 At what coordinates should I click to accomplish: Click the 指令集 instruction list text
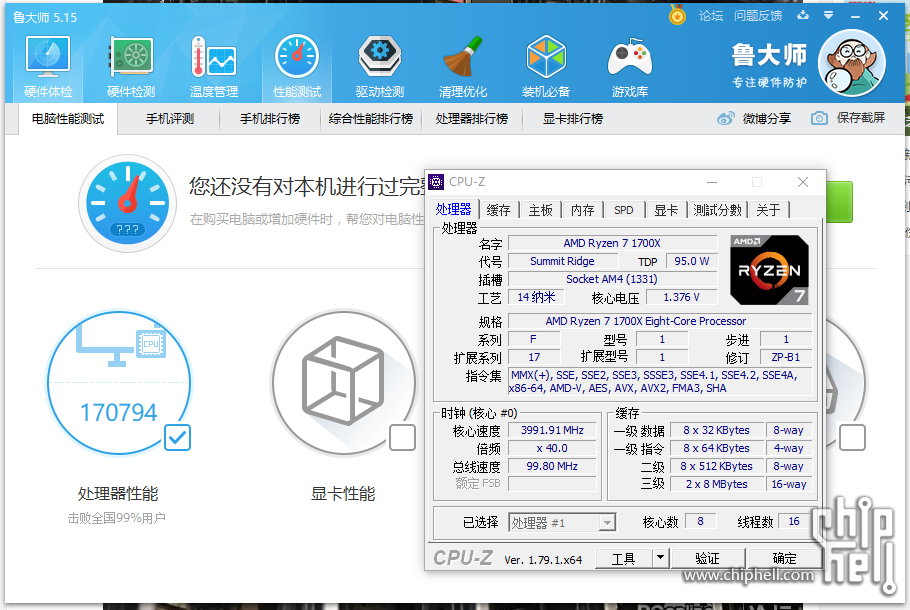pyautogui.click(x=660, y=382)
